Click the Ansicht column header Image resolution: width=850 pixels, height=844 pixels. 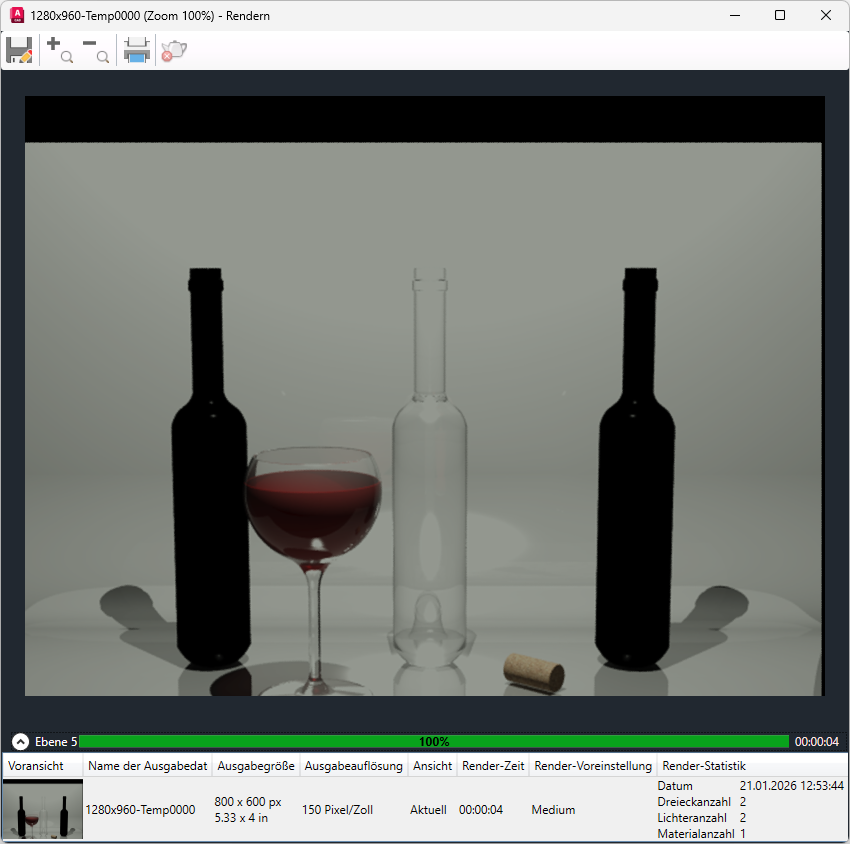tap(432, 765)
